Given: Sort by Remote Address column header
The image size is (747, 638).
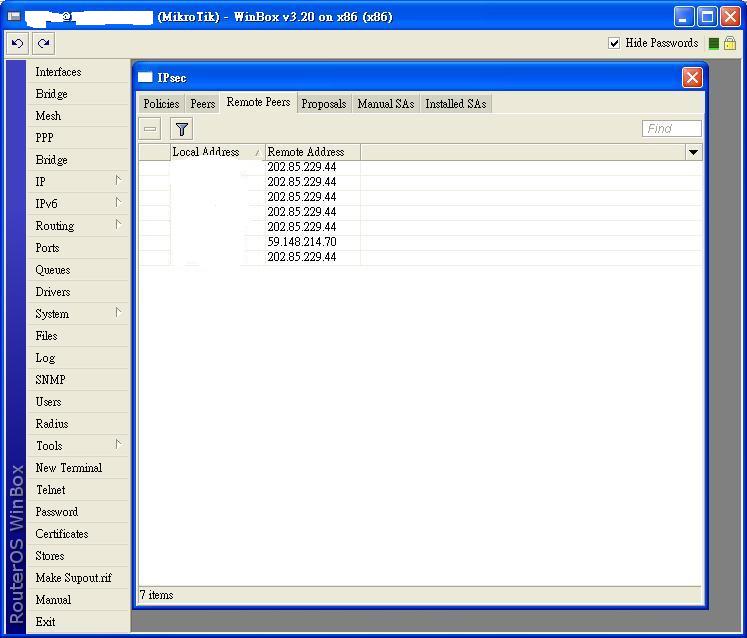Looking at the screenshot, I should click(x=313, y=152).
